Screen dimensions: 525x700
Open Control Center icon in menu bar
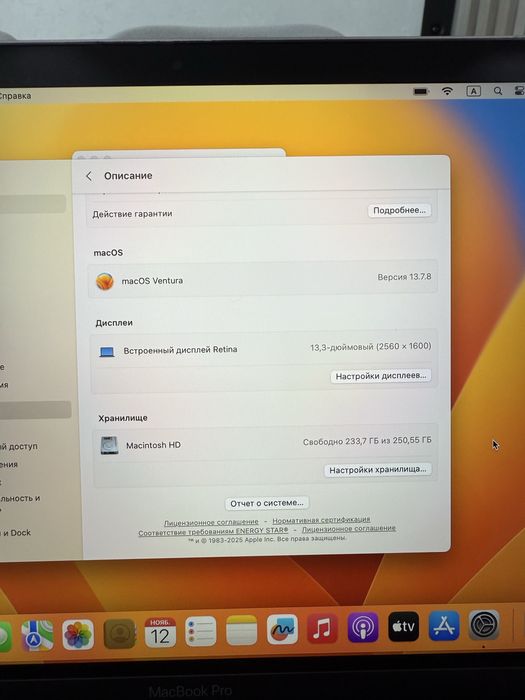520,91
